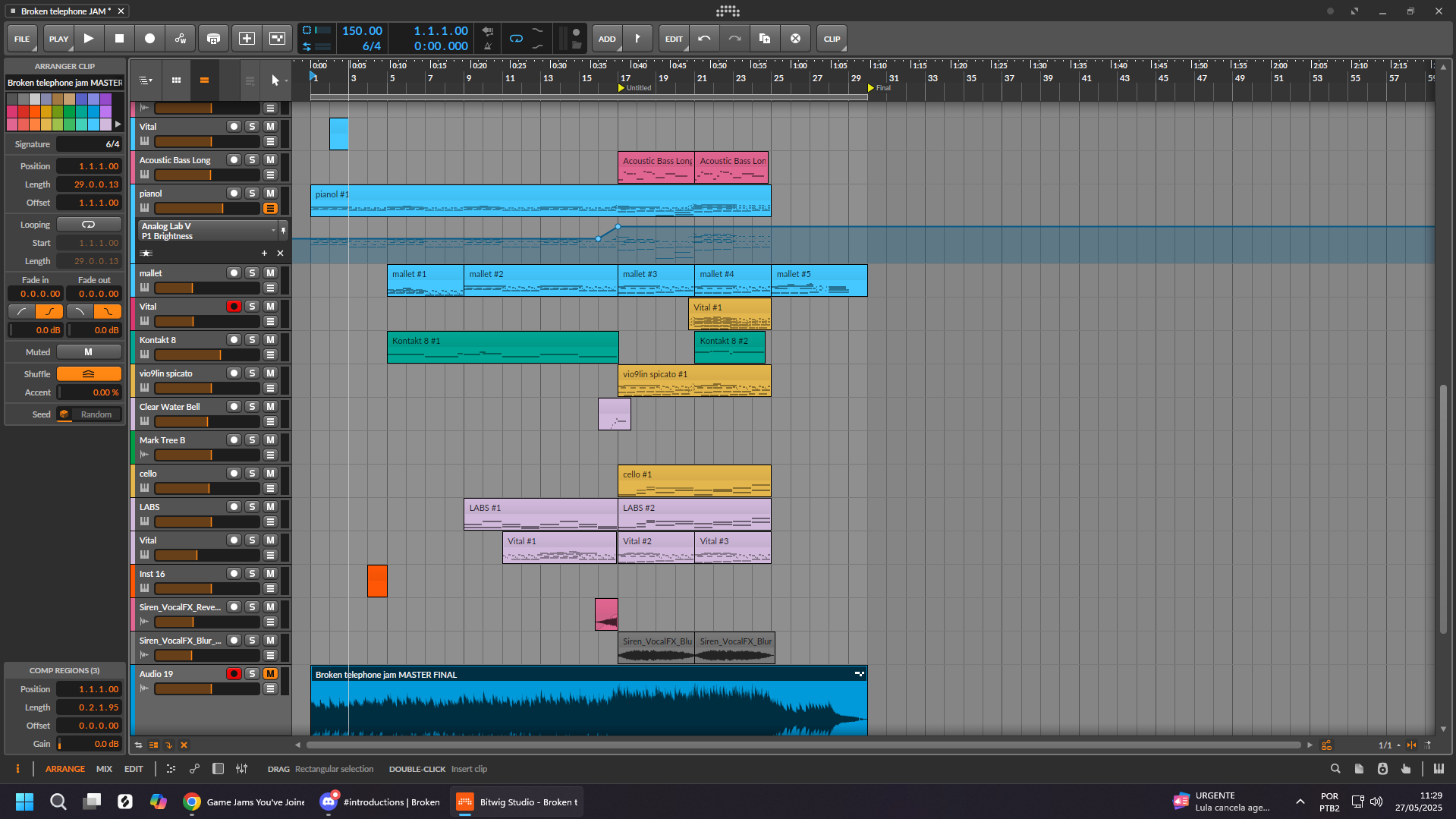Viewport: 1456px width, 819px height.
Task: Toggle automation write mode icon in transport
Action: click(x=181, y=38)
